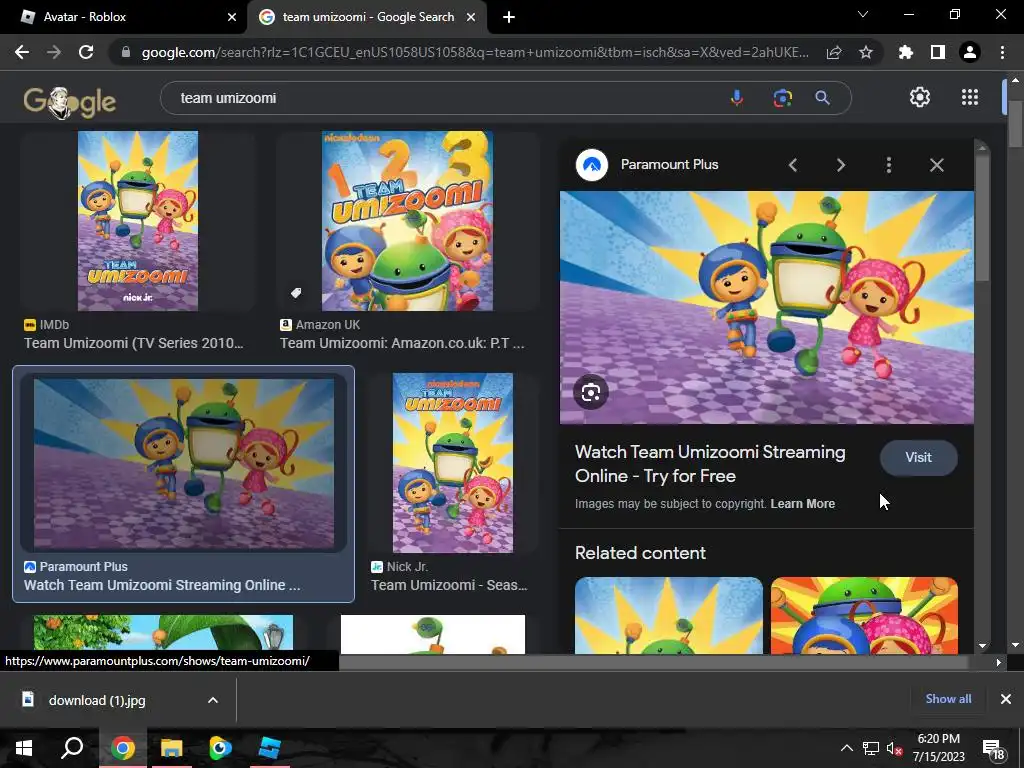
Task: Open the IMDb Team Umizoomi image result
Action: click(138, 221)
